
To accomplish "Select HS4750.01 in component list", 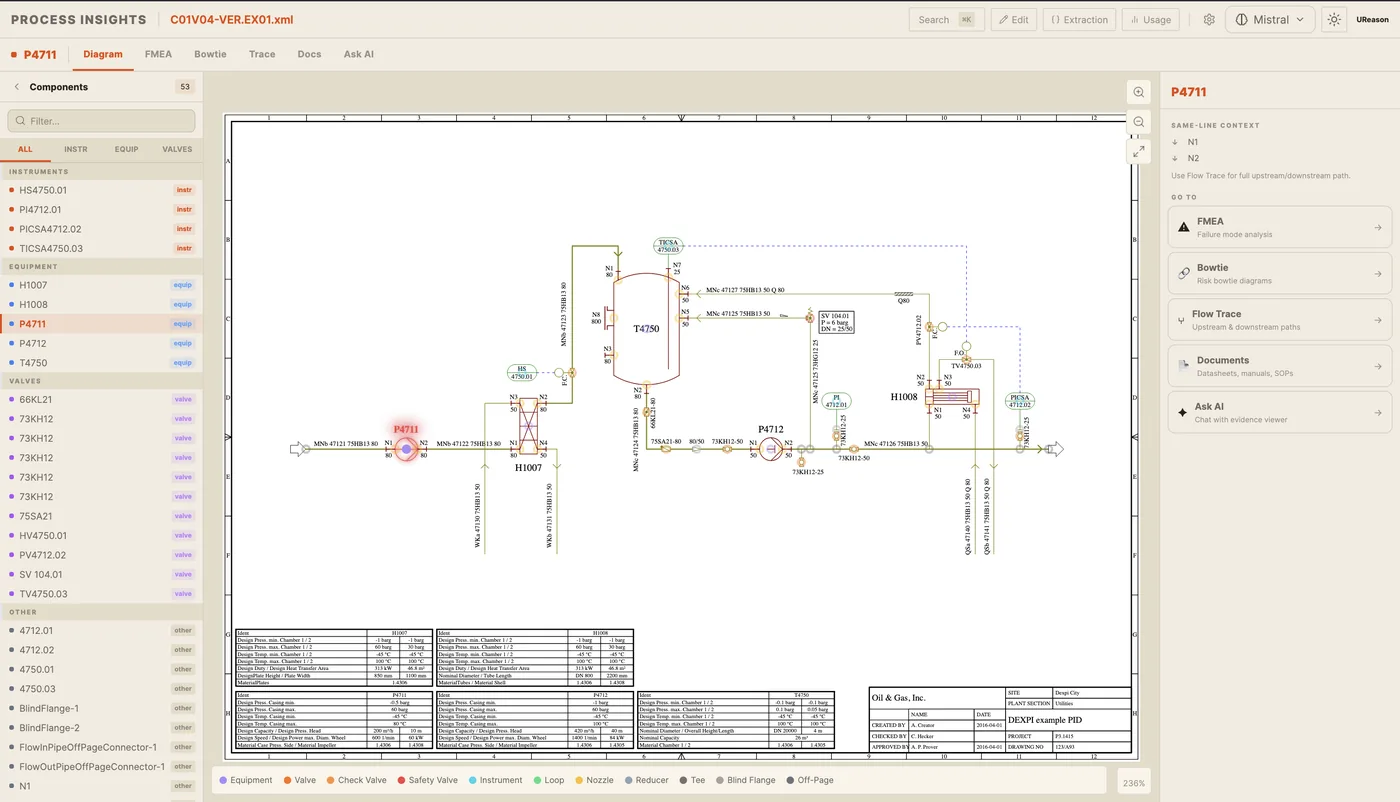I will (x=101, y=190).
